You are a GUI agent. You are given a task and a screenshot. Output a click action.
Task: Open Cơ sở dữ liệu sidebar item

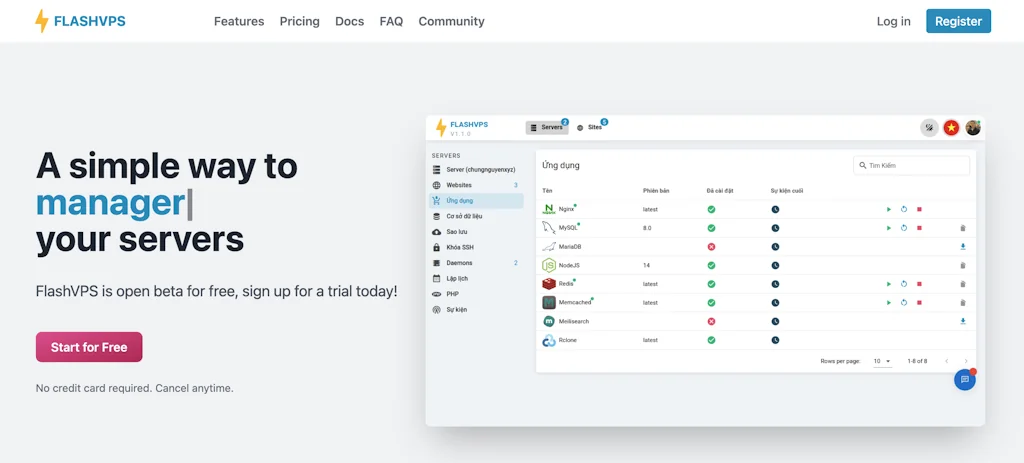point(476,216)
